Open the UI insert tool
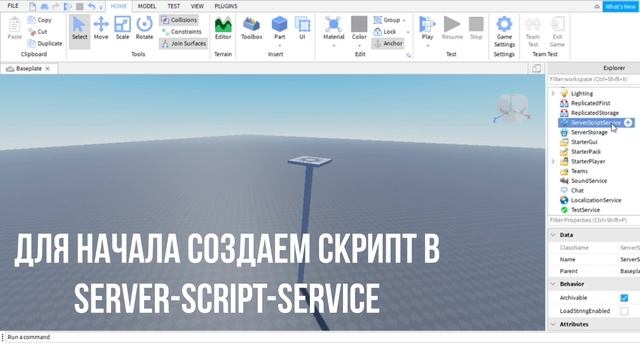This screenshot has height=360, width=640. (302, 28)
